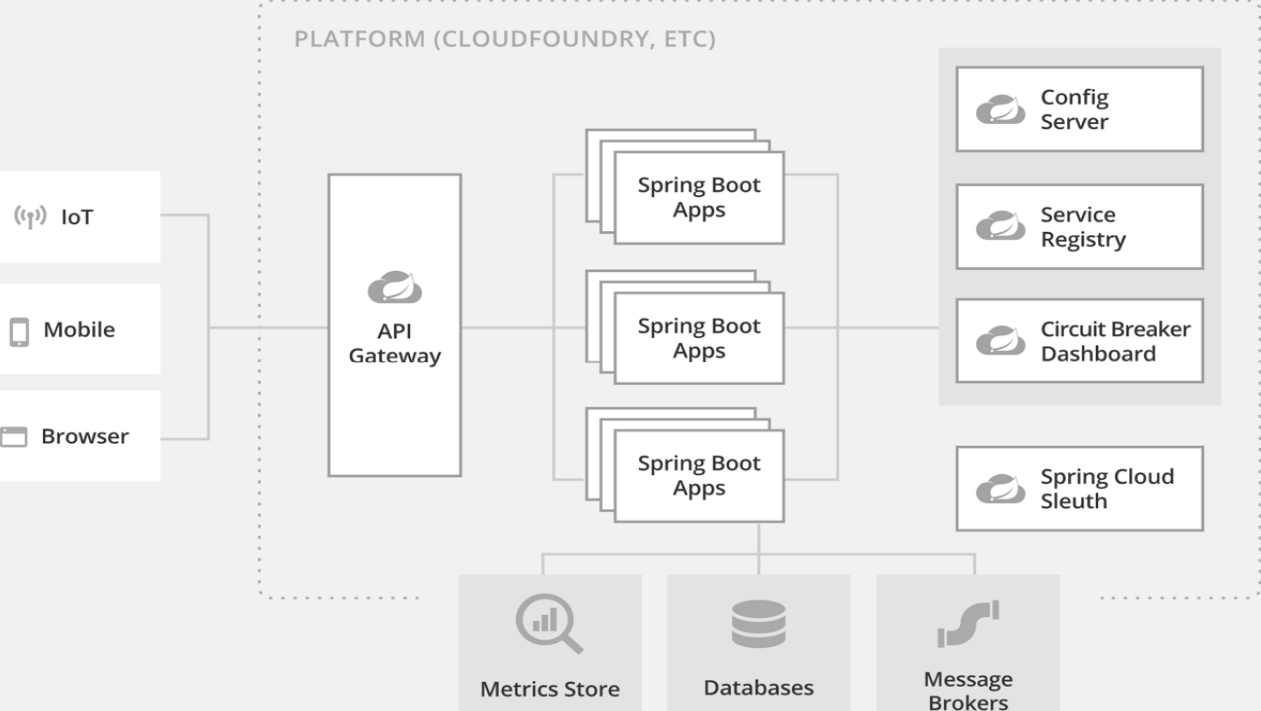Viewport: 1261px width, 711px height.
Task: Click the 'Metrics Store' label text
Action: click(550, 689)
